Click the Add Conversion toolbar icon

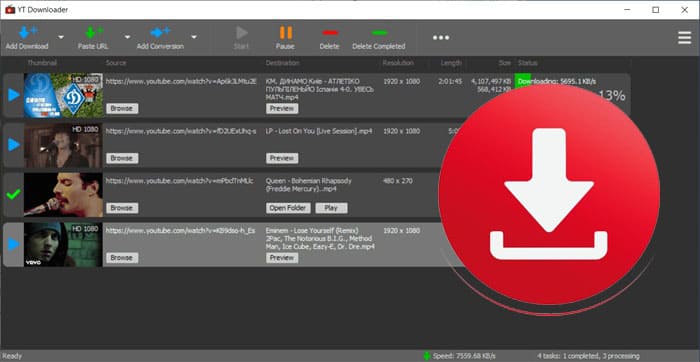point(160,33)
